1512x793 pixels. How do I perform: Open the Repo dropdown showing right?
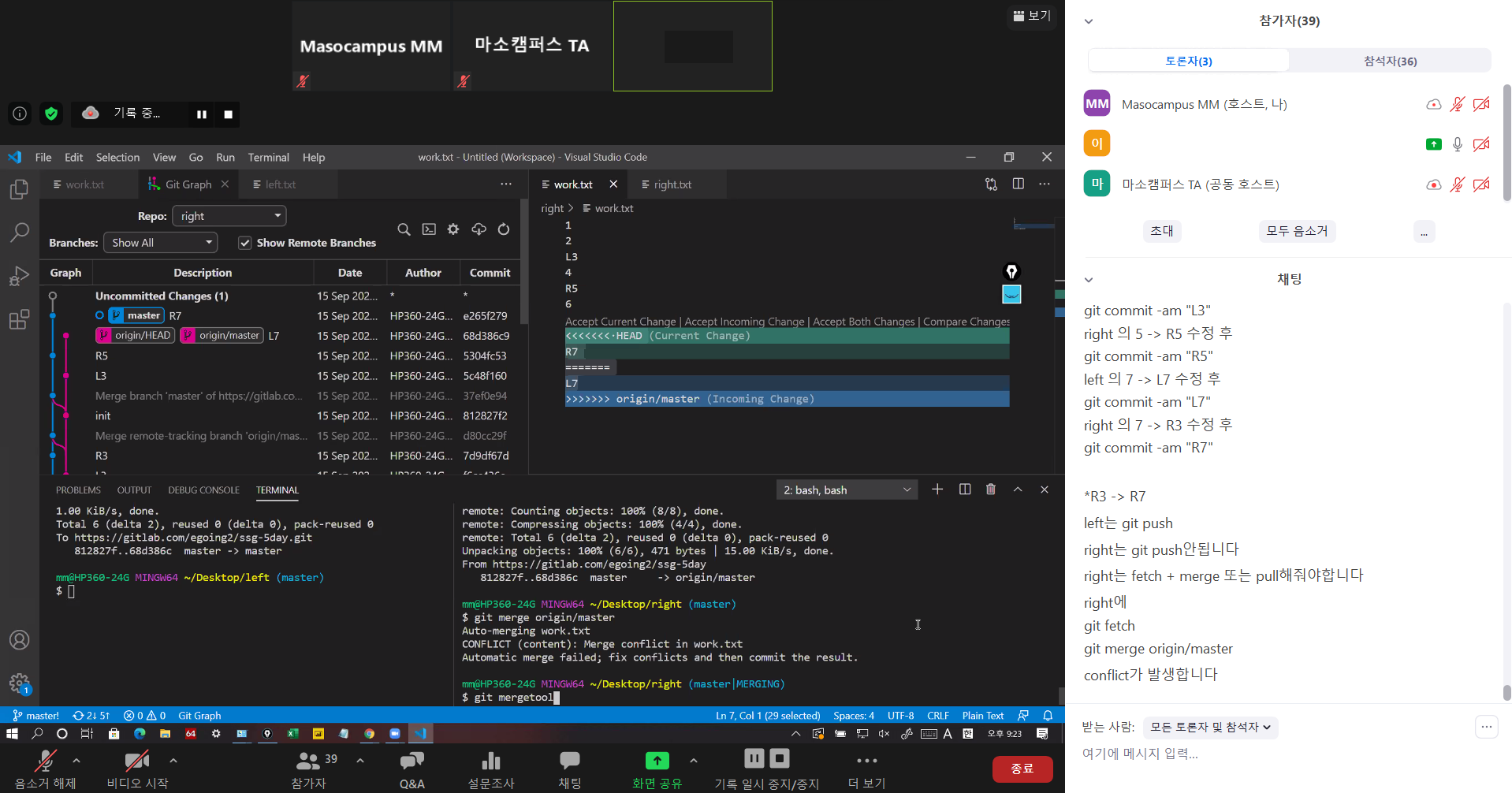click(x=230, y=216)
